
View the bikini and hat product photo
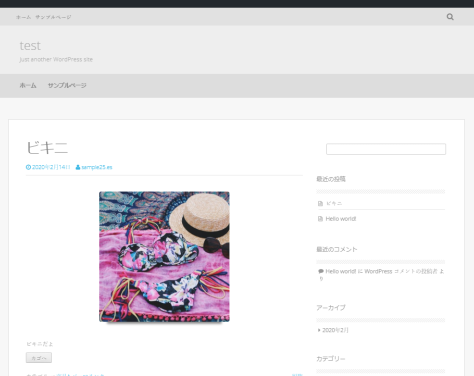pos(164,256)
